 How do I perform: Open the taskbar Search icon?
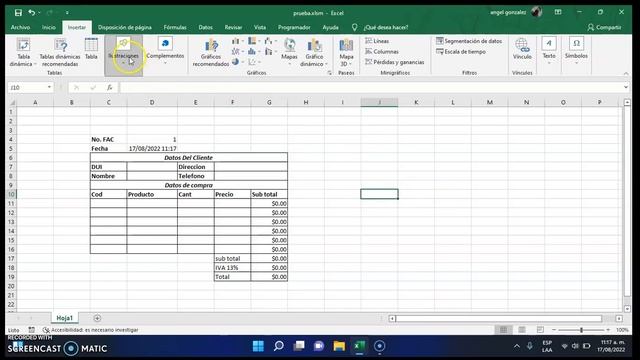click(x=278, y=346)
